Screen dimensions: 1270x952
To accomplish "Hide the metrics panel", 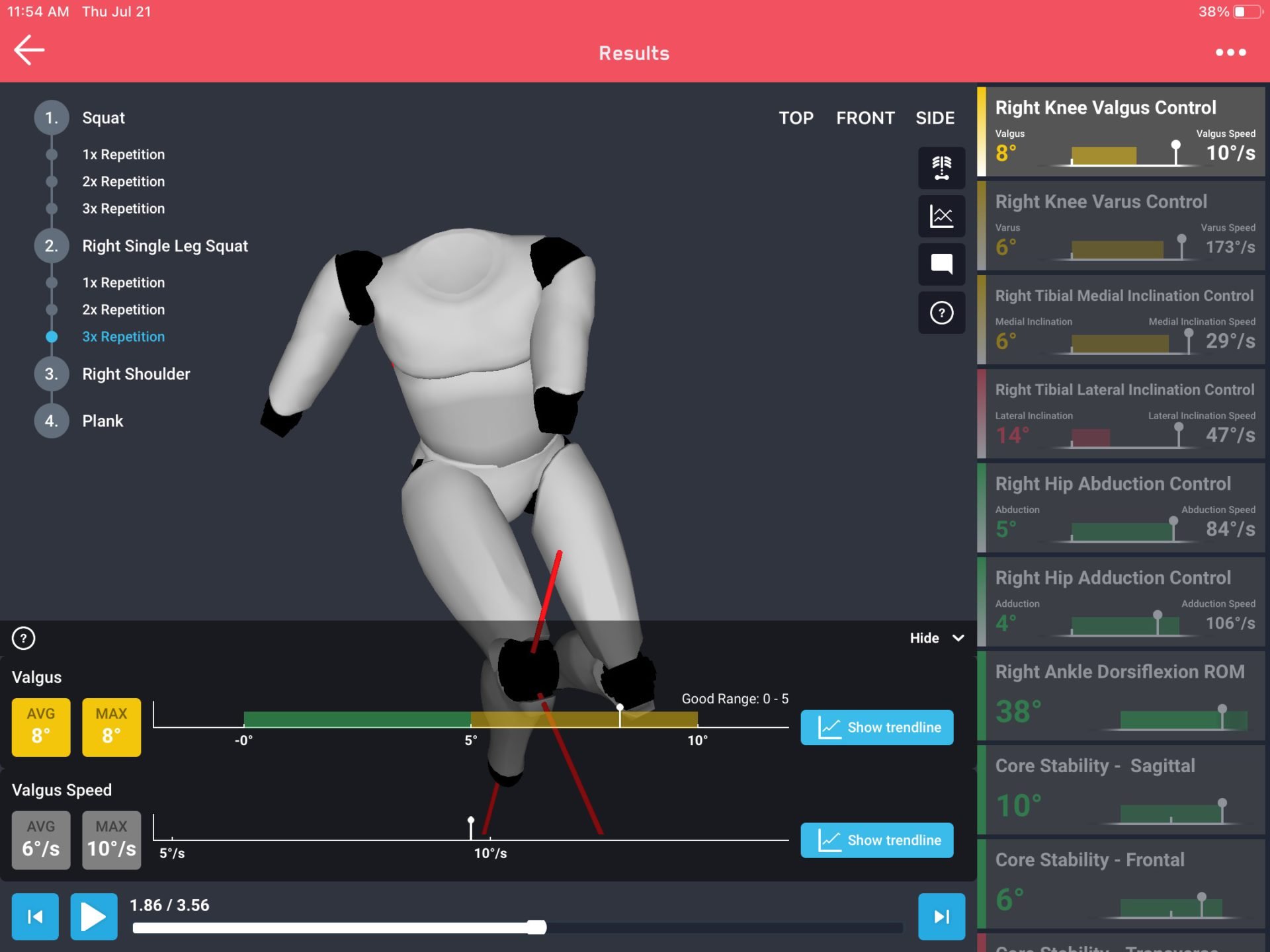I will 937,638.
